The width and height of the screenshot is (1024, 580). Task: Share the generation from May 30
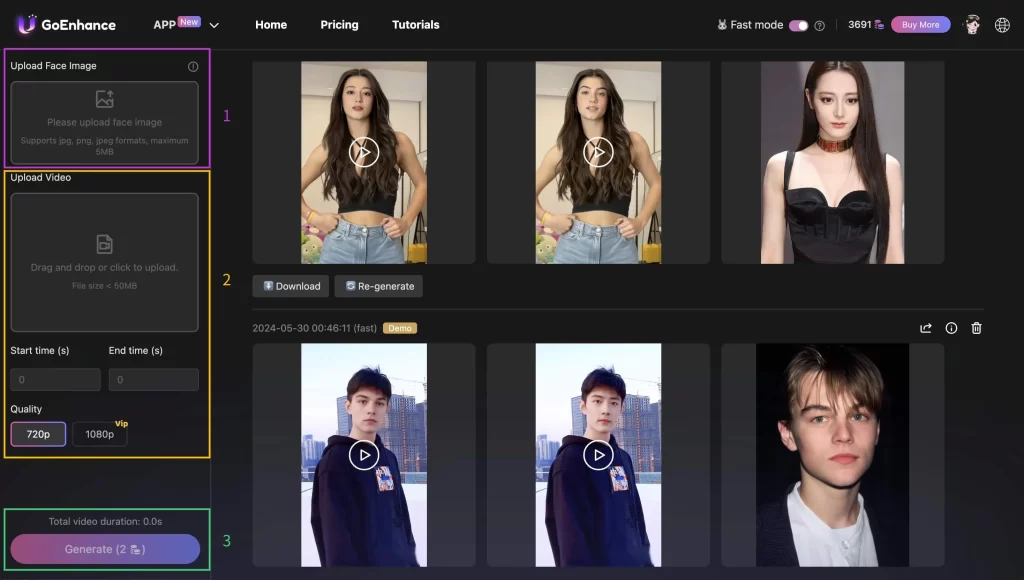[x=925, y=328]
